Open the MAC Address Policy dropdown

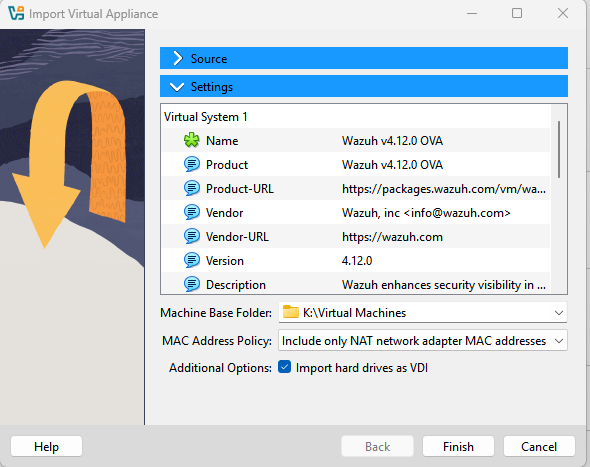click(x=423, y=341)
